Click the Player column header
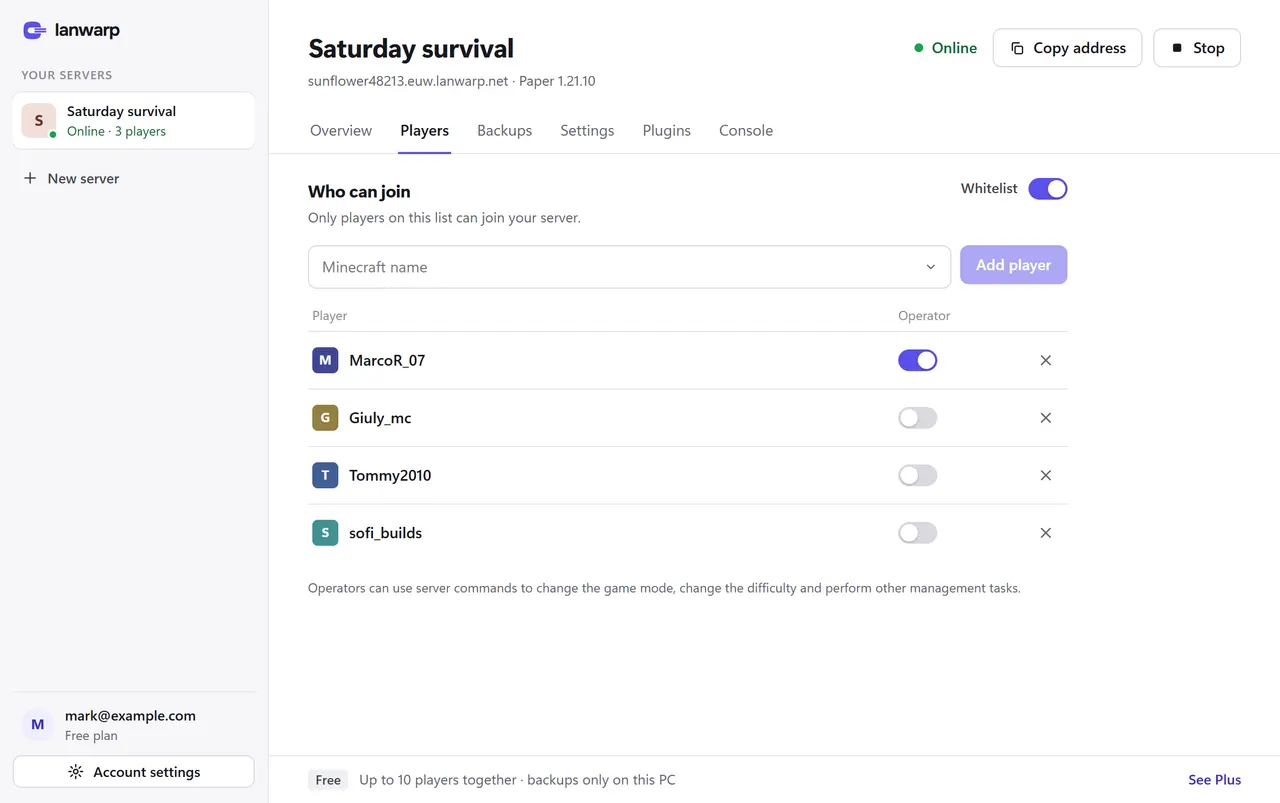Screen dimensions: 1280x803 tap(329, 316)
